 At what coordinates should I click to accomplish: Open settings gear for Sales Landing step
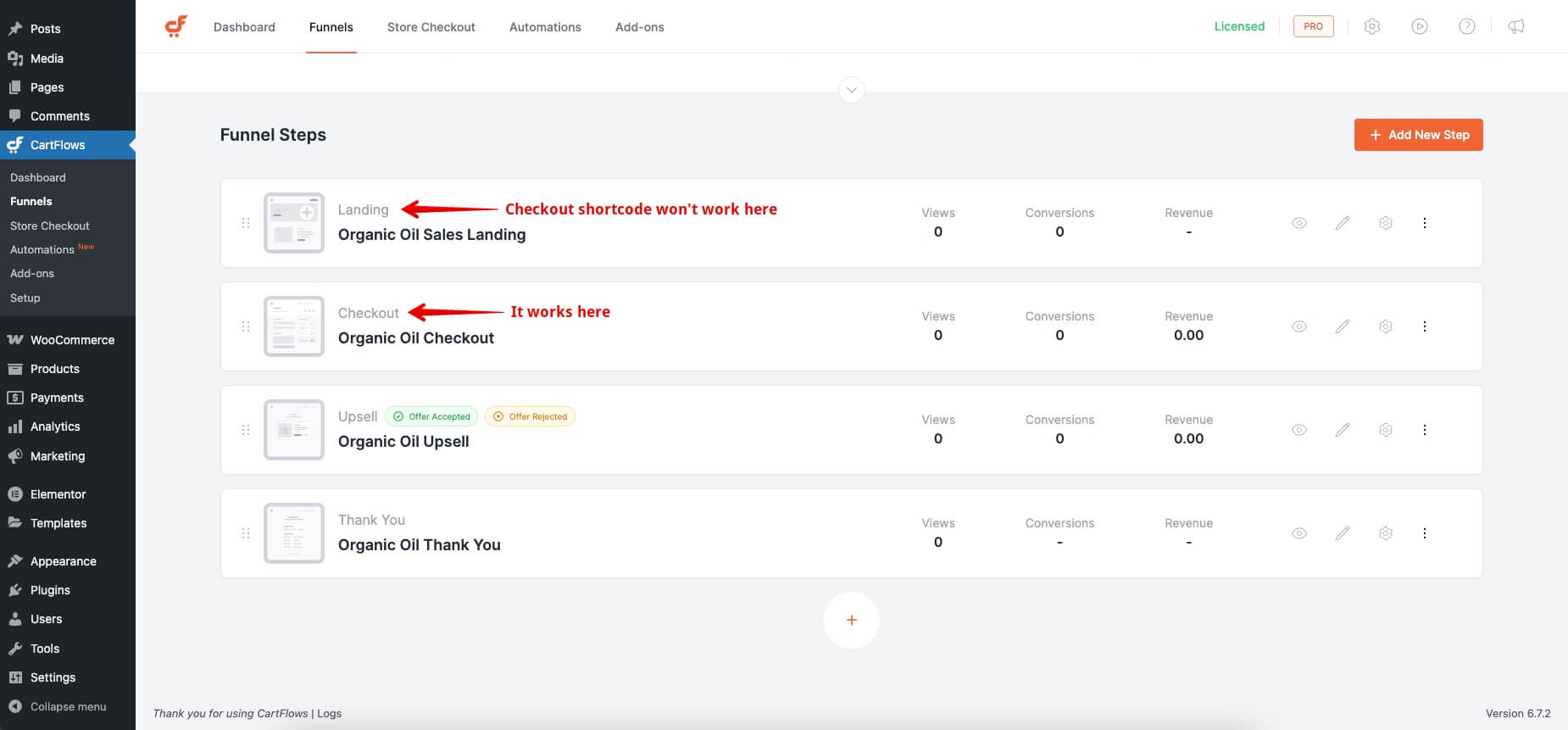coord(1386,223)
